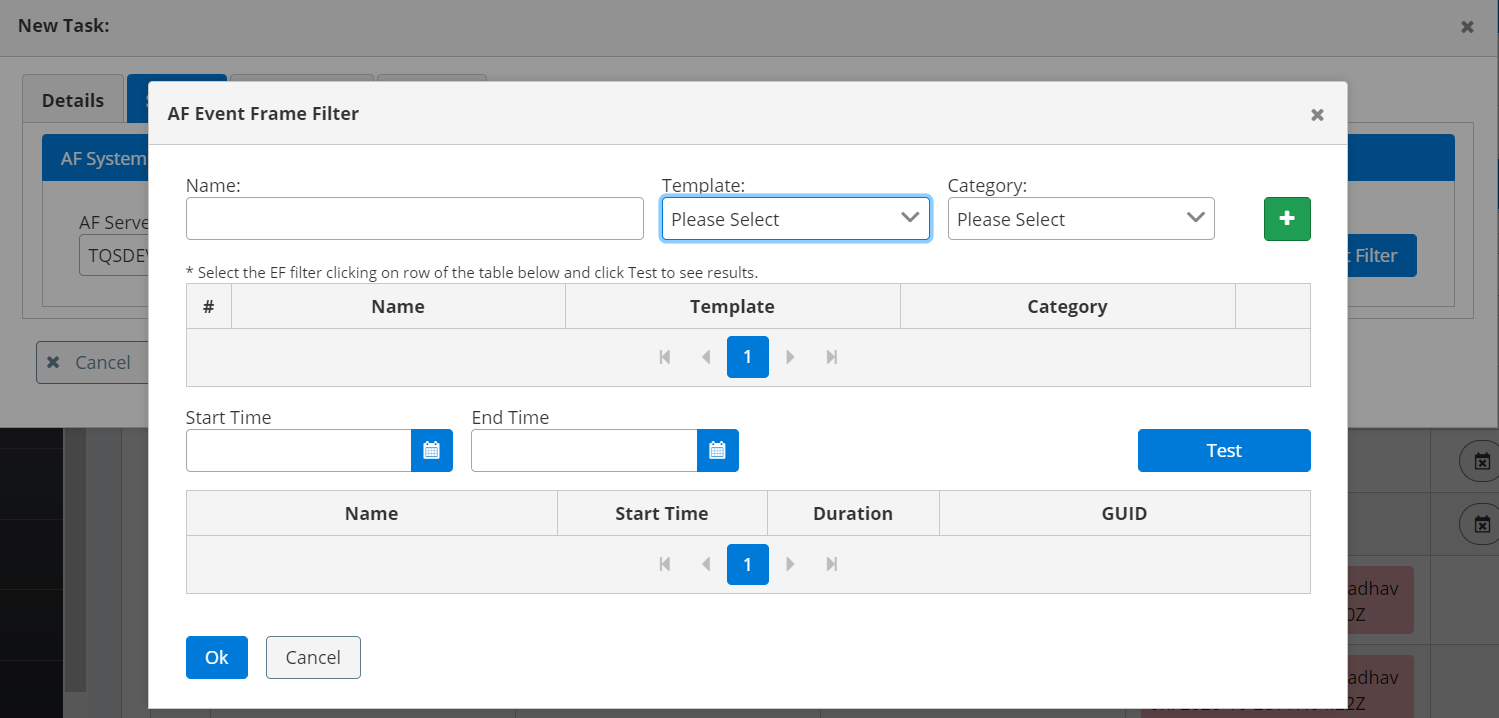Click the green plus add filter button
This screenshot has width=1499, height=718.
click(x=1286, y=219)
